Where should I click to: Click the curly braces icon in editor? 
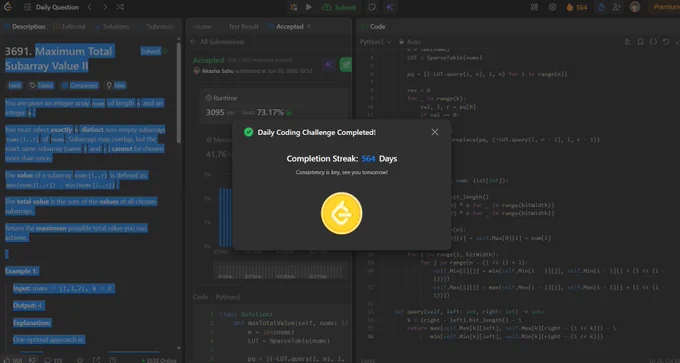pos(654,42)
